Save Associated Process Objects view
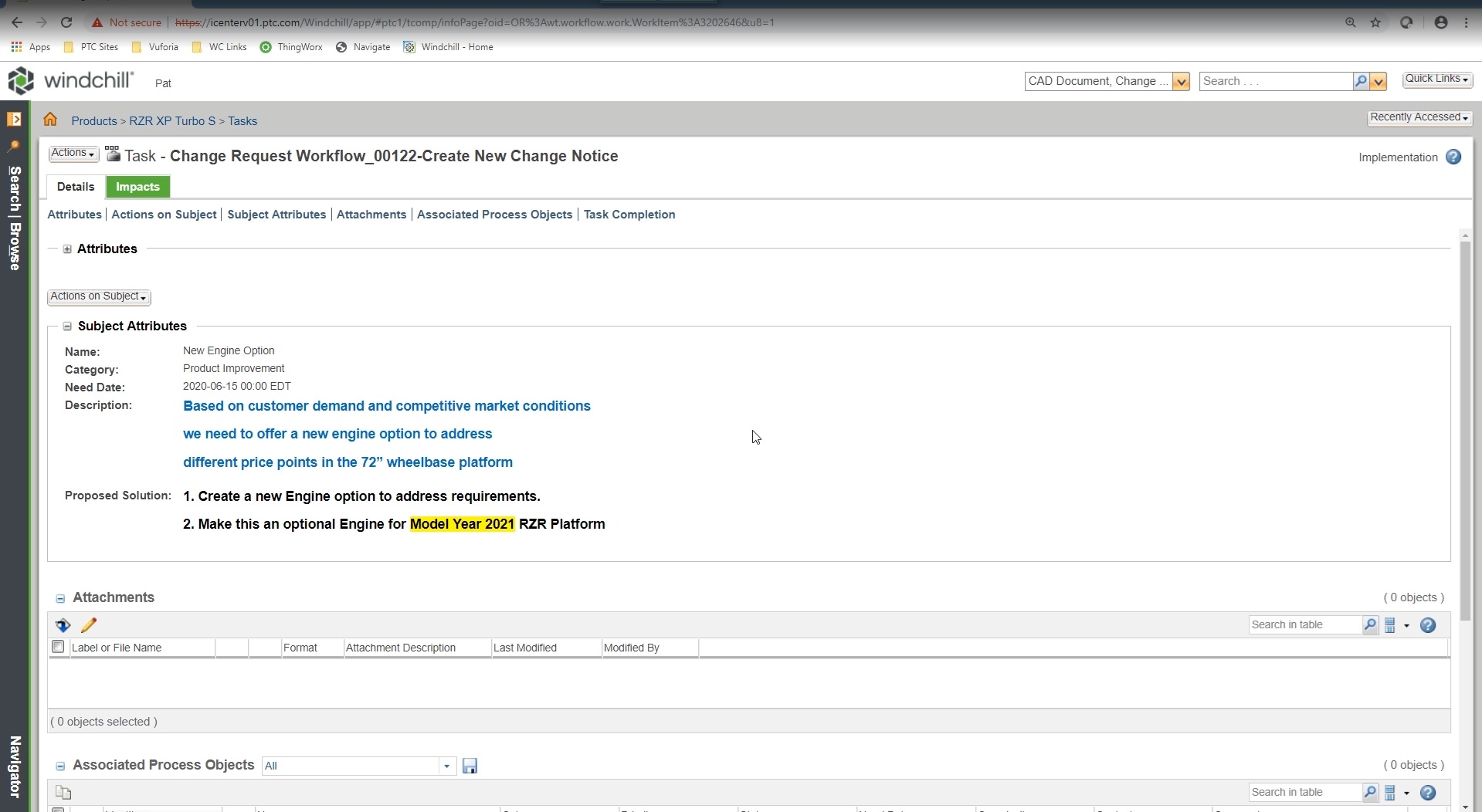 (x=470, y=766)
